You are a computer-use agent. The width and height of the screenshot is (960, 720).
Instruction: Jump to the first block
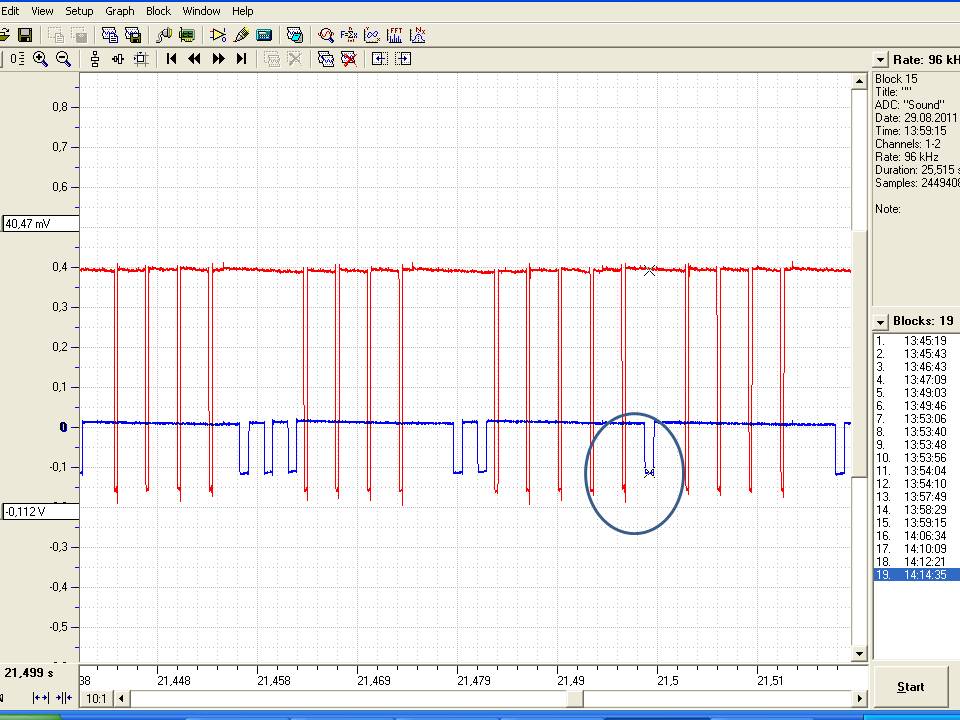coord(171,59)
